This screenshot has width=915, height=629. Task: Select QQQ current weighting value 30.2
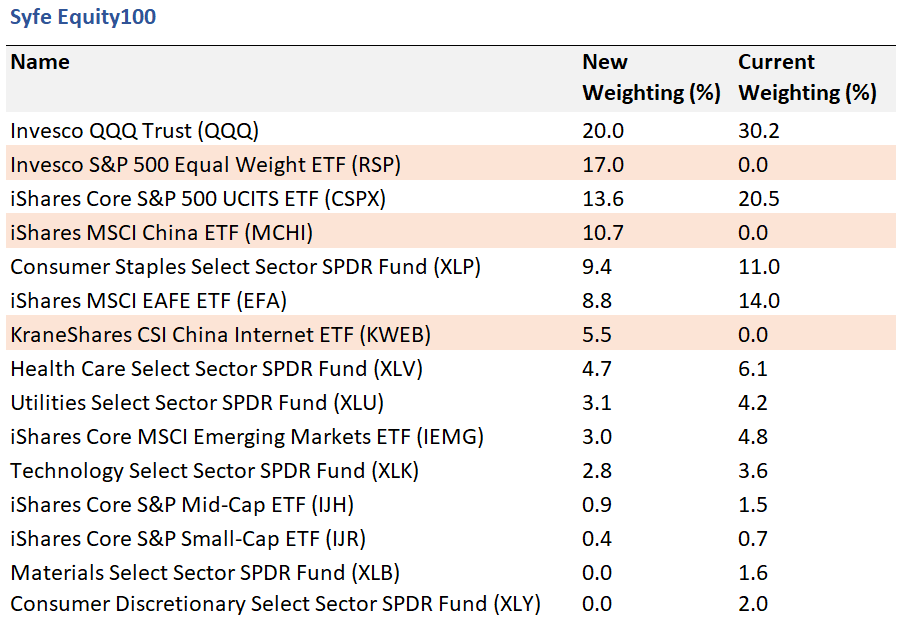tap(759, 131)
